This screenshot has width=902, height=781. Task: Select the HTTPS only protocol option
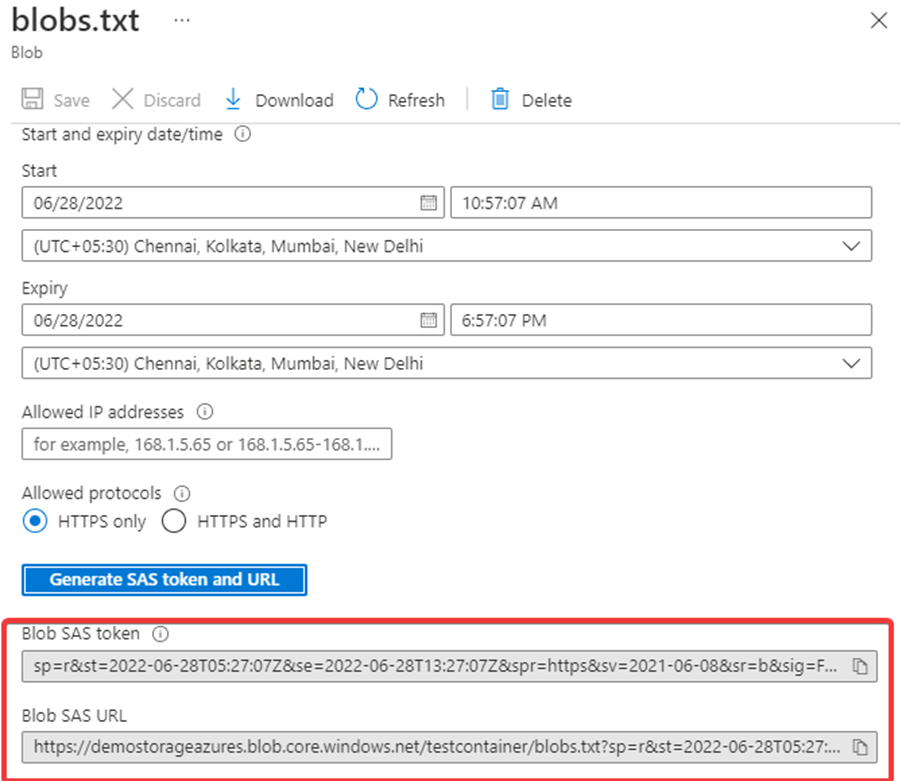34,521
